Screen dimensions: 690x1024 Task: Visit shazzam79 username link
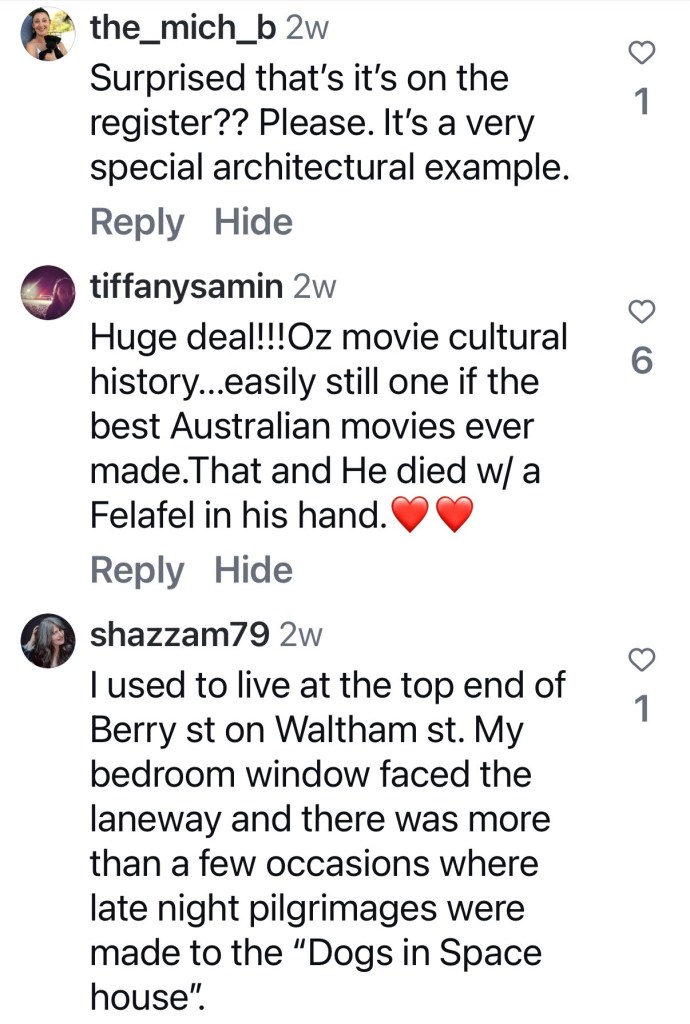180,634
